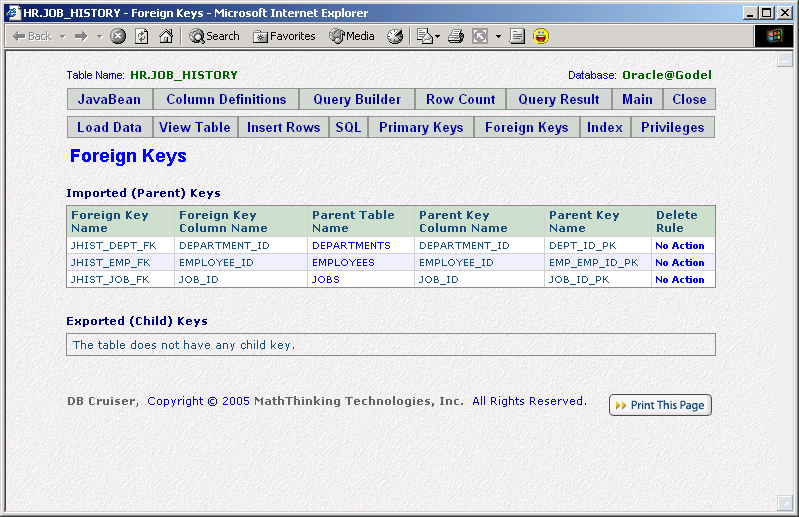
Task: Open the dropdown beside the Edit icon
Action: (498, 37)
